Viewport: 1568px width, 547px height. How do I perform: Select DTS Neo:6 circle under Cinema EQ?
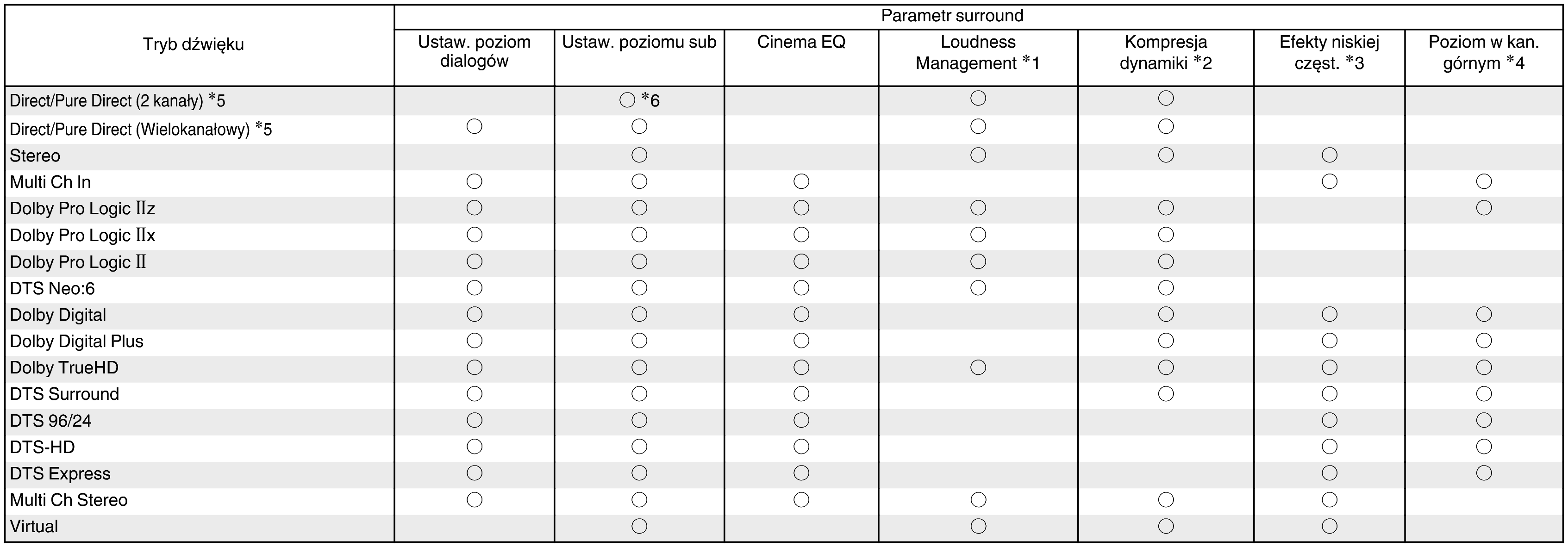pyautogui.click(x=802, y=288)
